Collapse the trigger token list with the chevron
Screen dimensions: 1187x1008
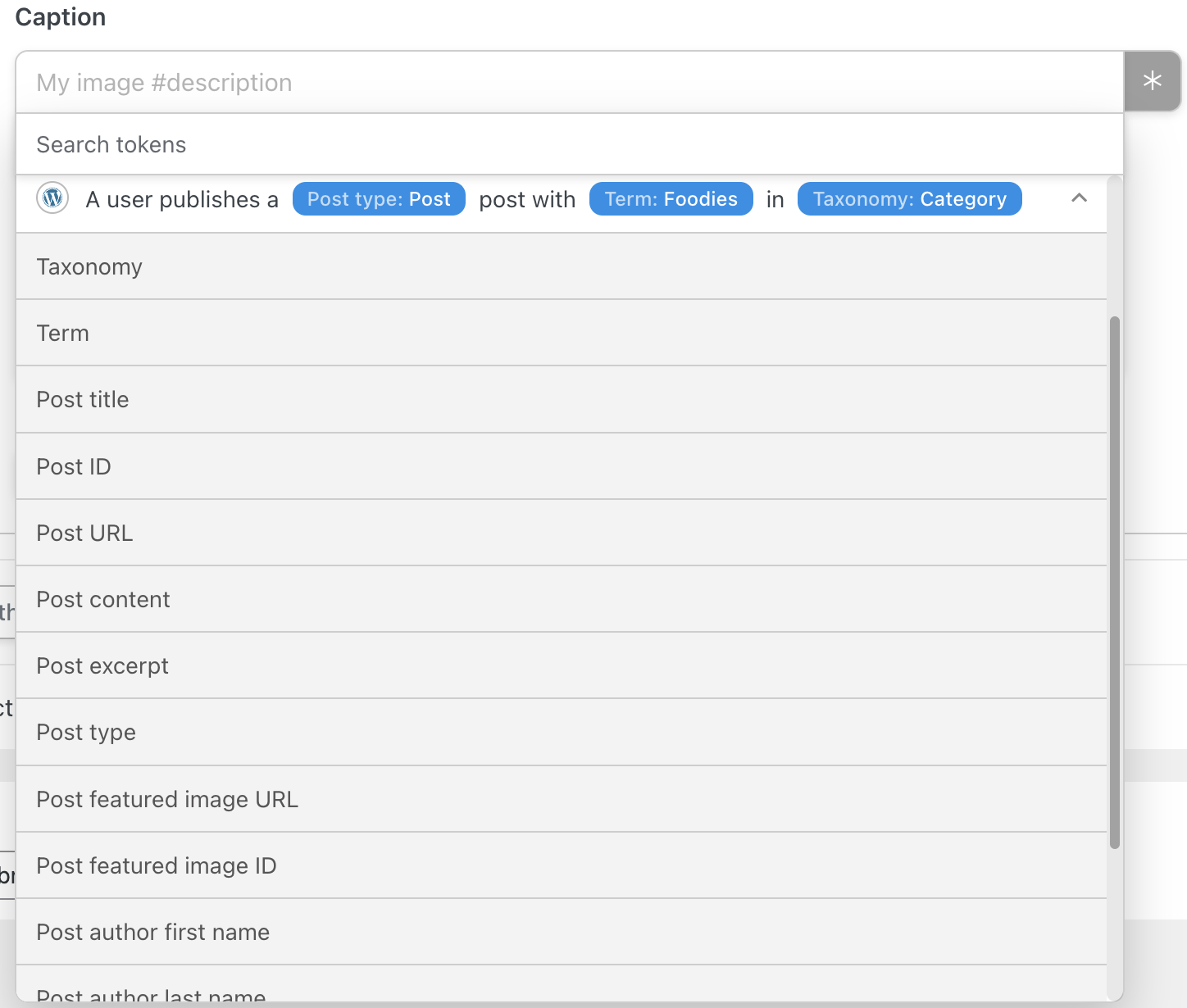pyautogui.click(x=1079, y=198)
